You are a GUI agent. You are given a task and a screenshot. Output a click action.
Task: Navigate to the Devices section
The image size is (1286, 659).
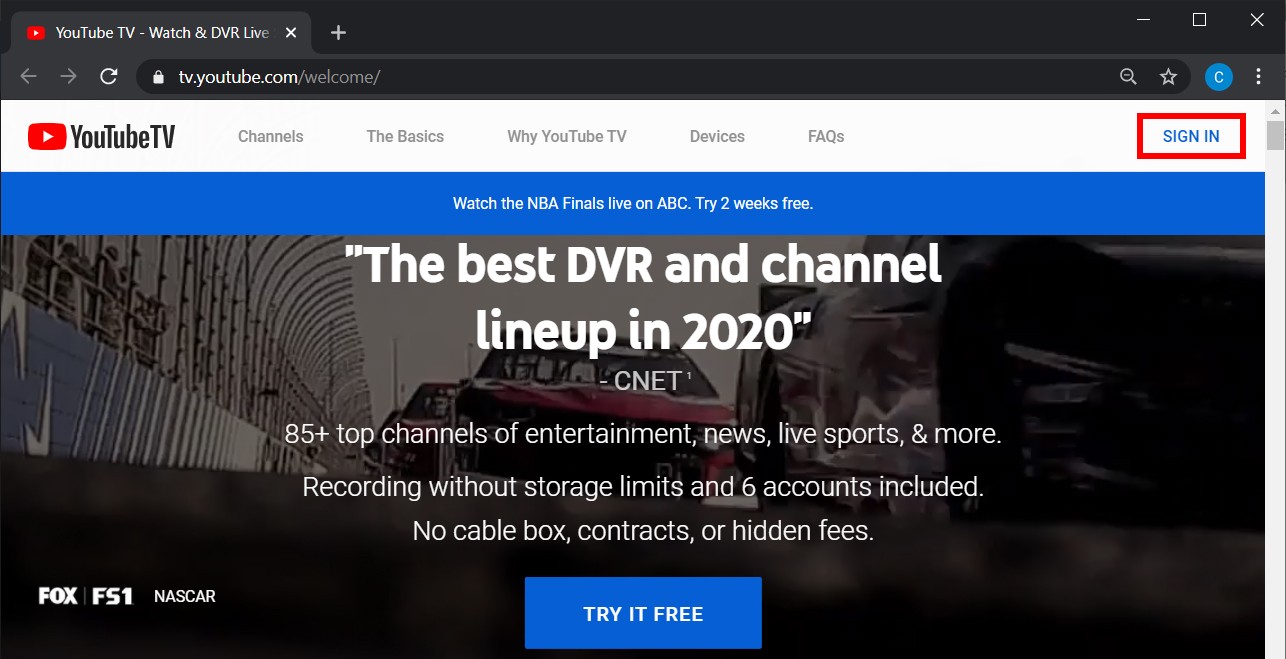(x=717, y=137)
